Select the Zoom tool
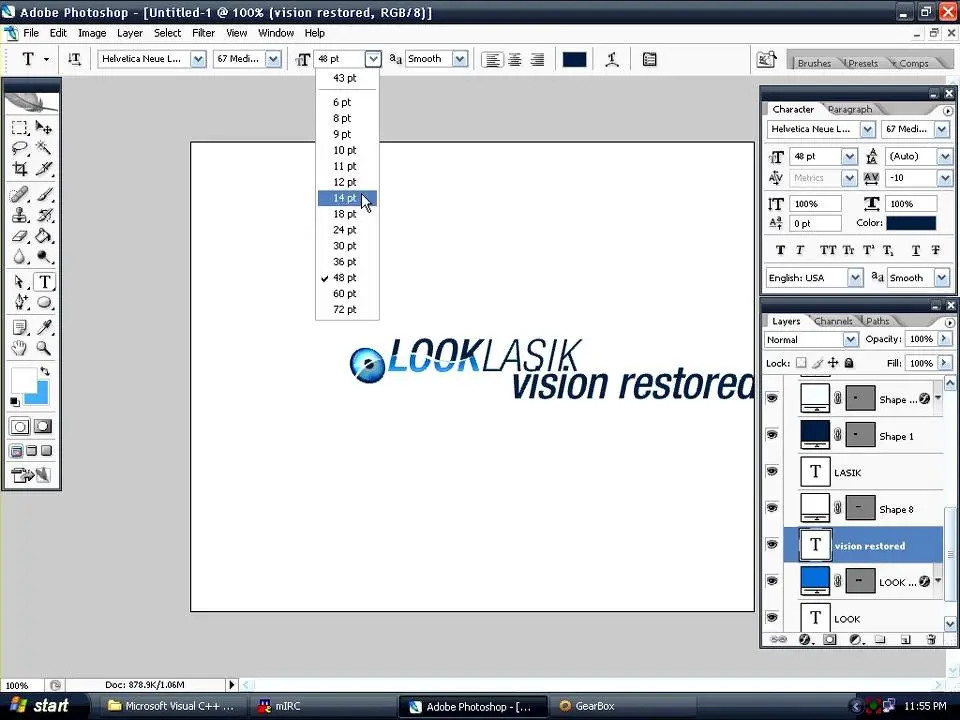 [x=43, y=348]
